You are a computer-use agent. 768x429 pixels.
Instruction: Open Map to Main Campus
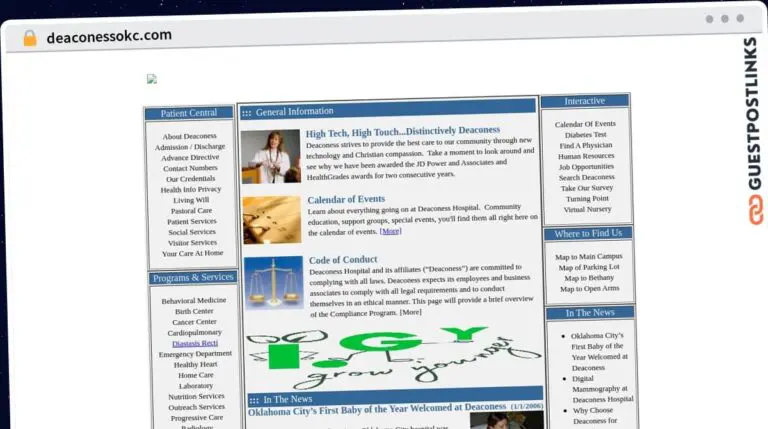pyautogui.click(x=589, y=257)
